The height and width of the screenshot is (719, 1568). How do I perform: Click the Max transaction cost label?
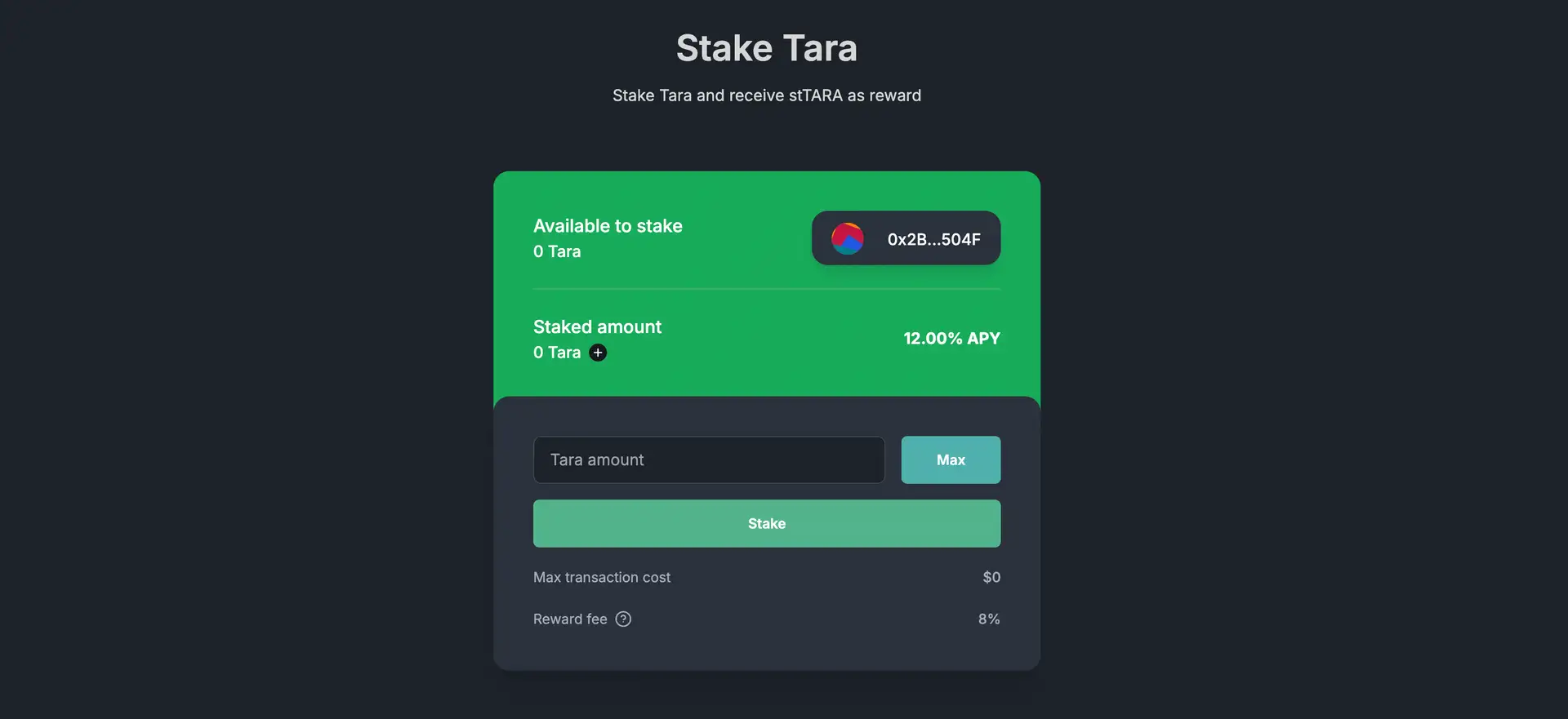pos(602,577)
